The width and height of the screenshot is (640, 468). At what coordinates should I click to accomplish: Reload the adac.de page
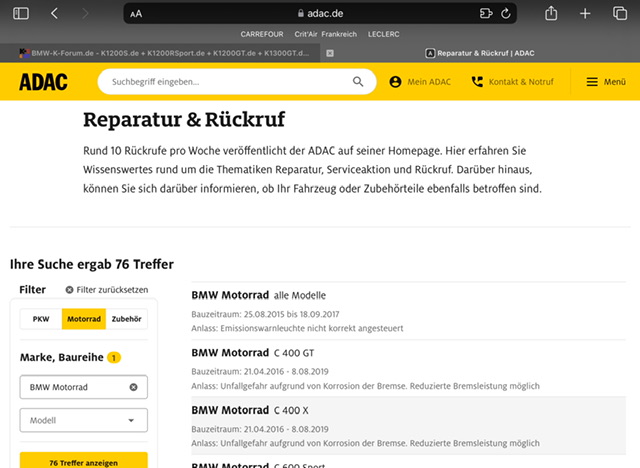point(507,13)
